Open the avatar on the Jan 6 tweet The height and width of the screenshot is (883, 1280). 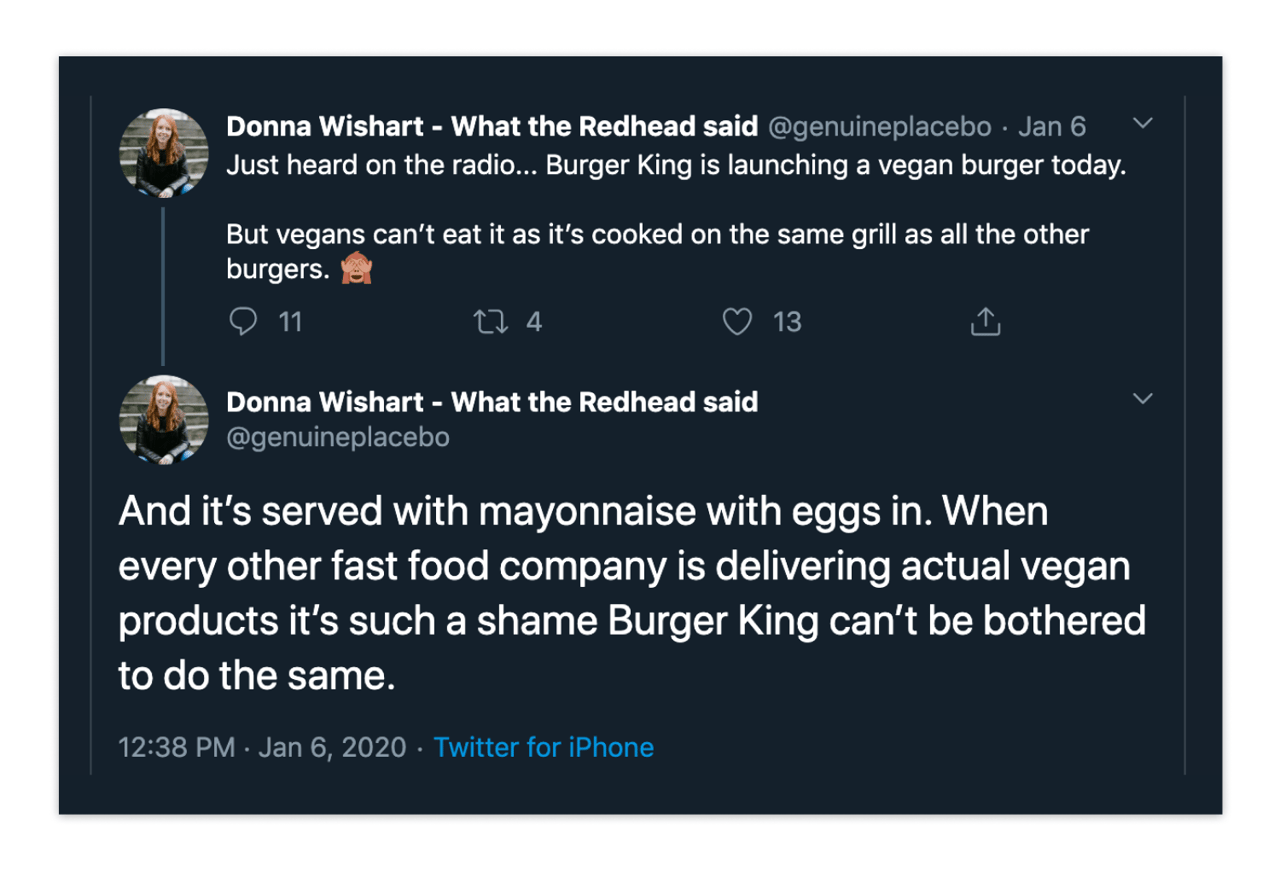pyautogui.click(x=164, y=153)
